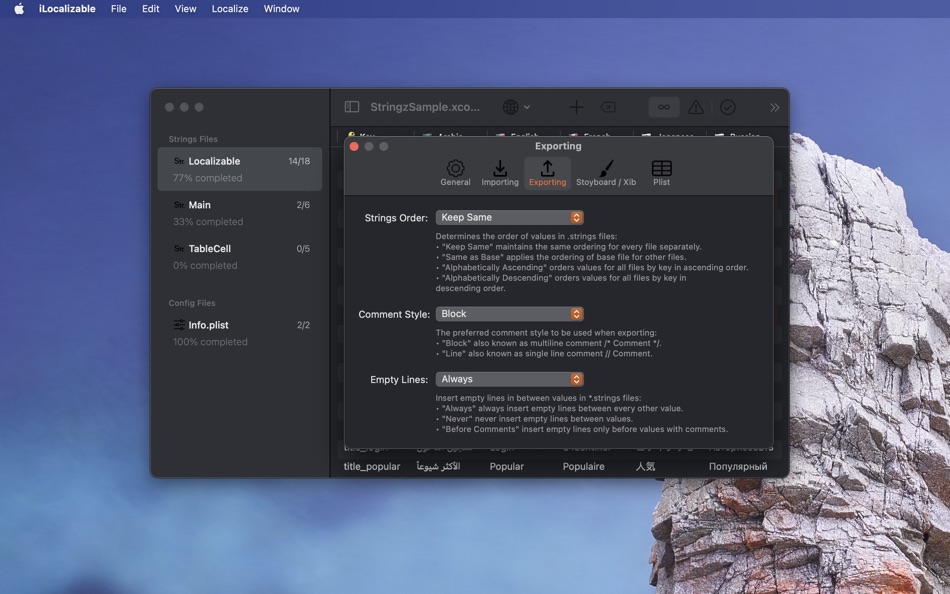
Task: Click the StringzSample.xco... window title
Action: tap(425, 107)
